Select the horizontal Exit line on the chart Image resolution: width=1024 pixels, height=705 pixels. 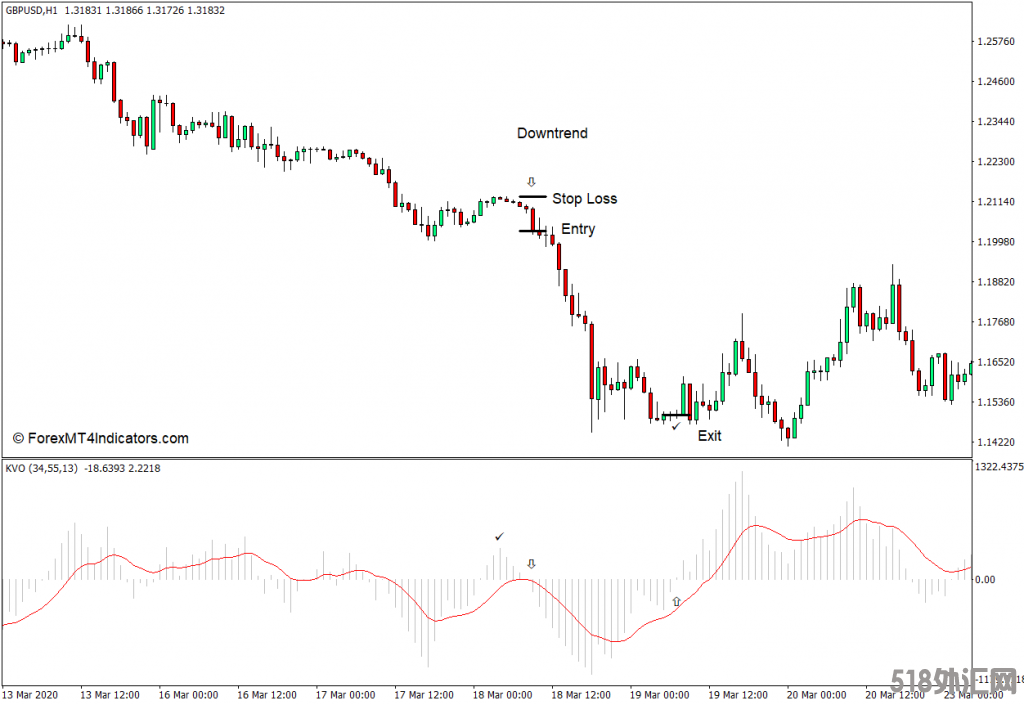675,415
